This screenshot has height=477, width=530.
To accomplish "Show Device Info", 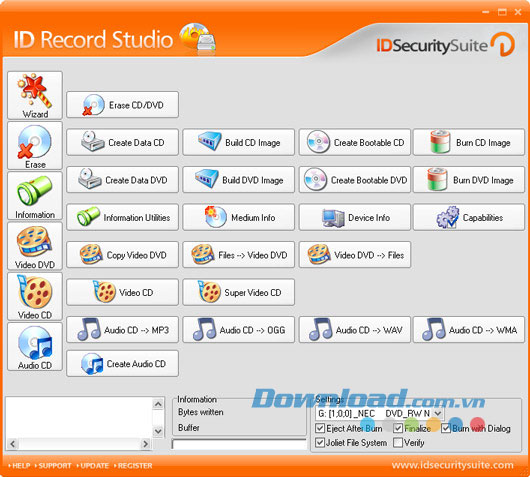I will pyautogui.click(x=355, y=217).
